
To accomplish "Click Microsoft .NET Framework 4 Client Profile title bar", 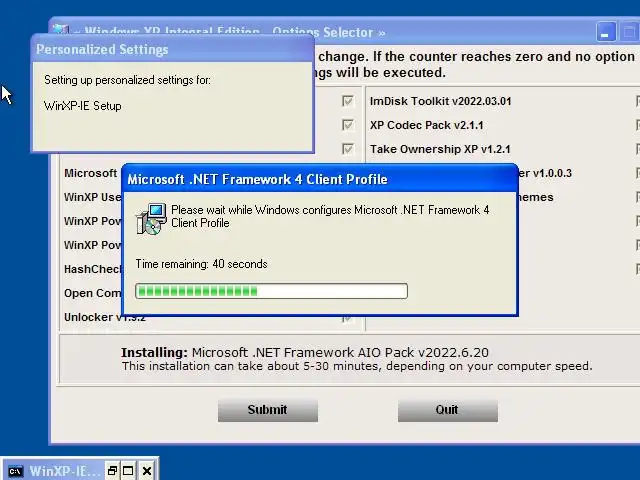I will 320,179.
